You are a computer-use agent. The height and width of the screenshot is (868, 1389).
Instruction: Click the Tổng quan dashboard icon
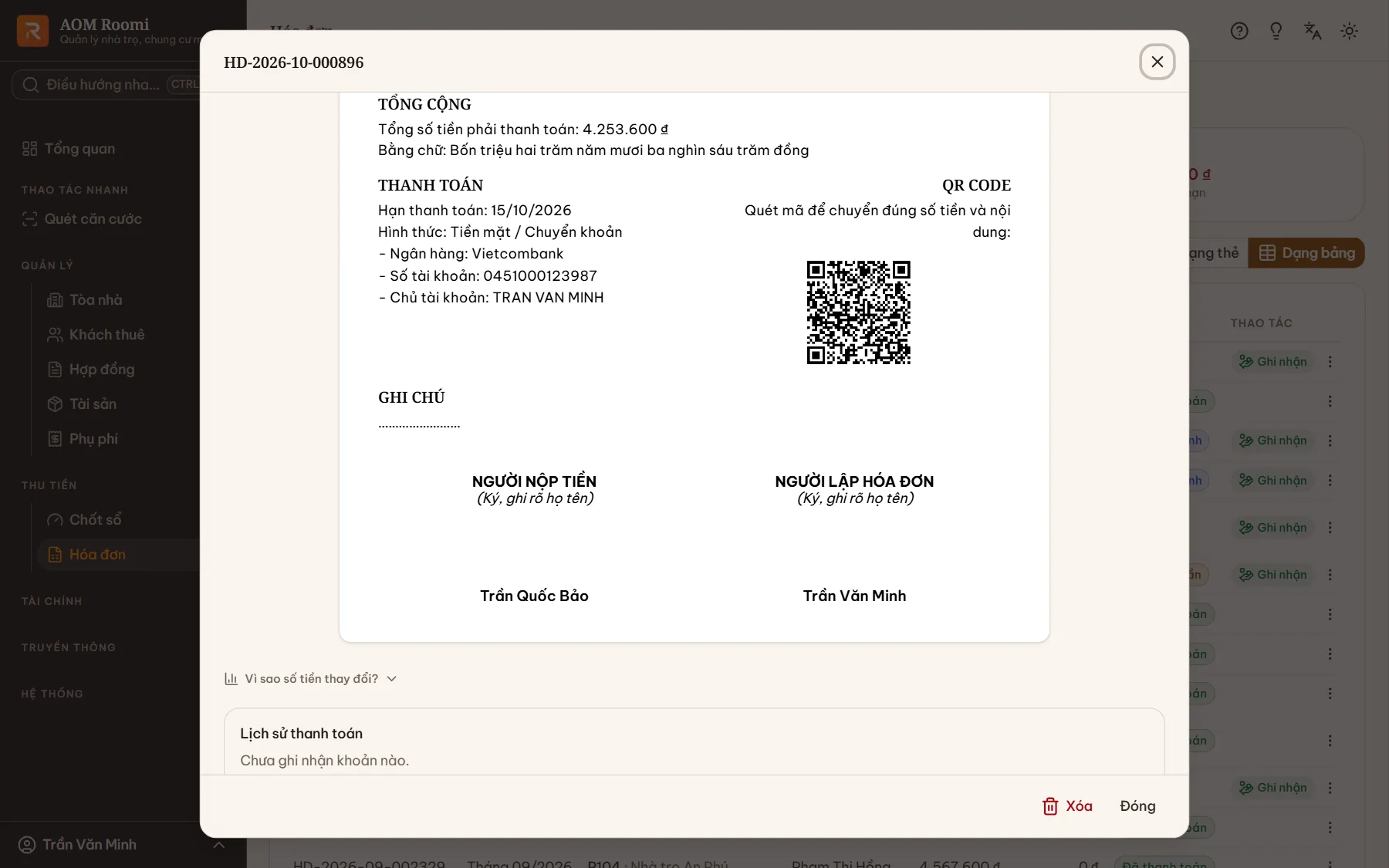(x=29, y=148)
